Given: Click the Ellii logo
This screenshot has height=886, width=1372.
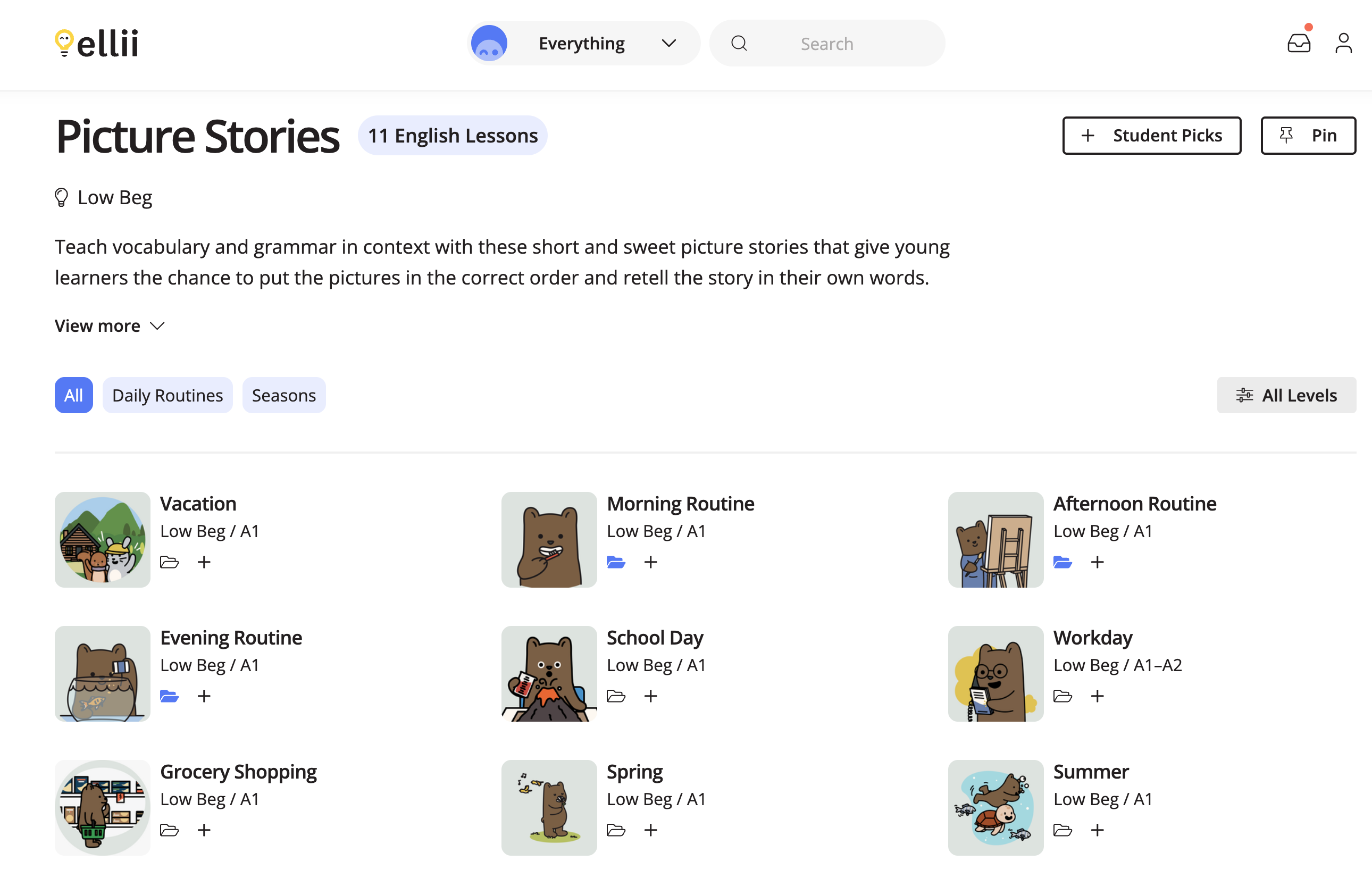Looking at the screenshot, I should pos(96,42).
